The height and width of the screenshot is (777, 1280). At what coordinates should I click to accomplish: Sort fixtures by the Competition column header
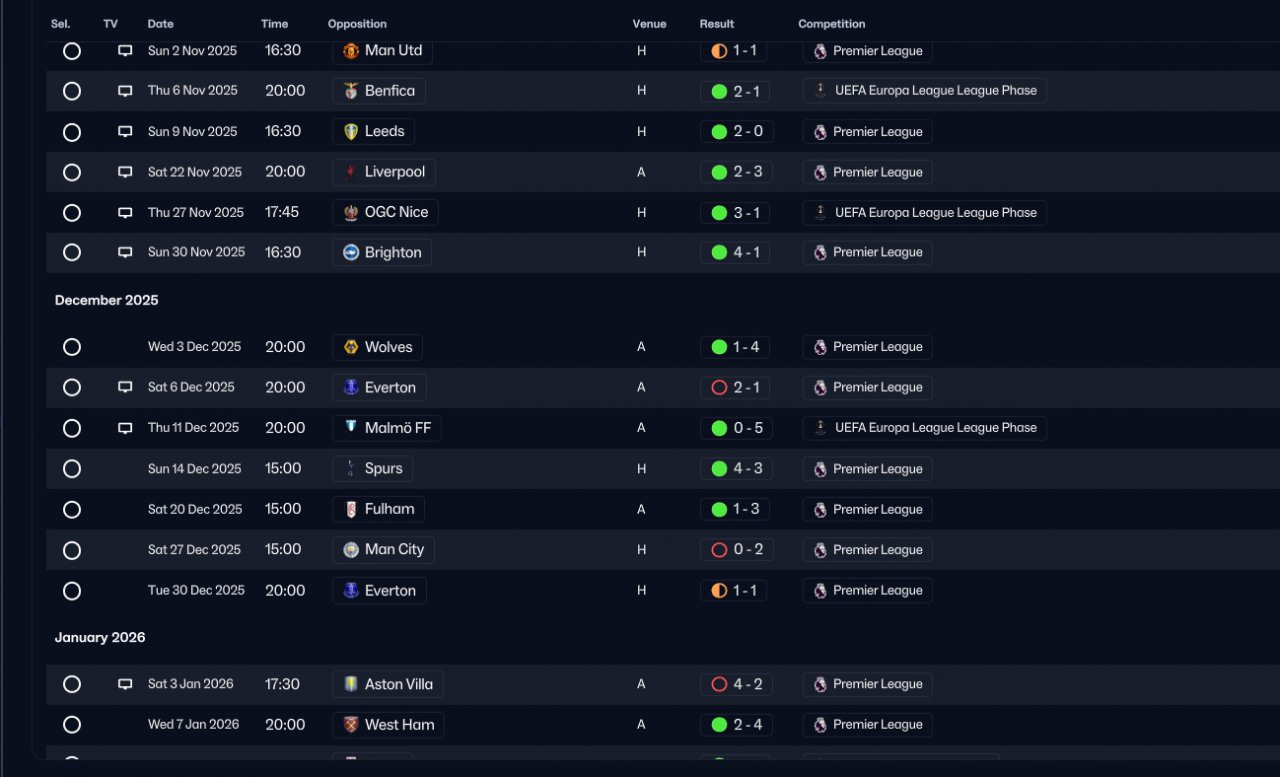point(832,24)
